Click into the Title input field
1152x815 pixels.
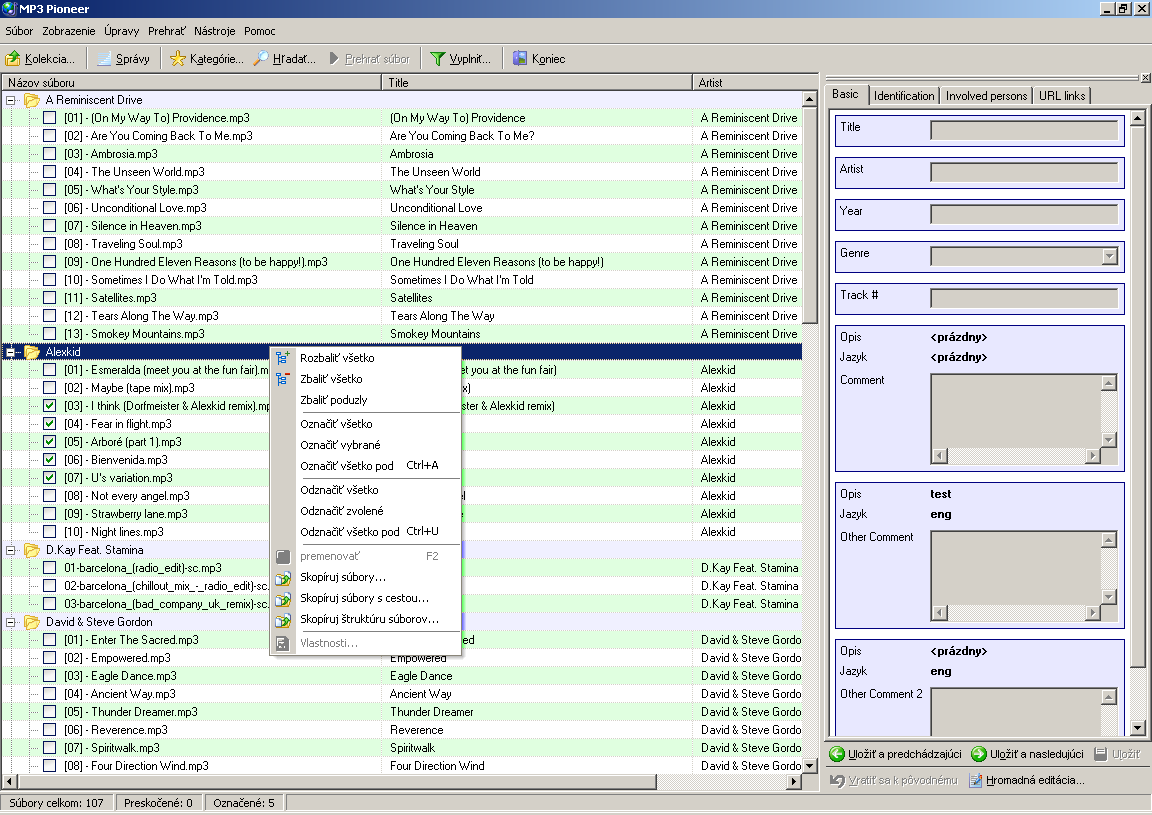1024,130
